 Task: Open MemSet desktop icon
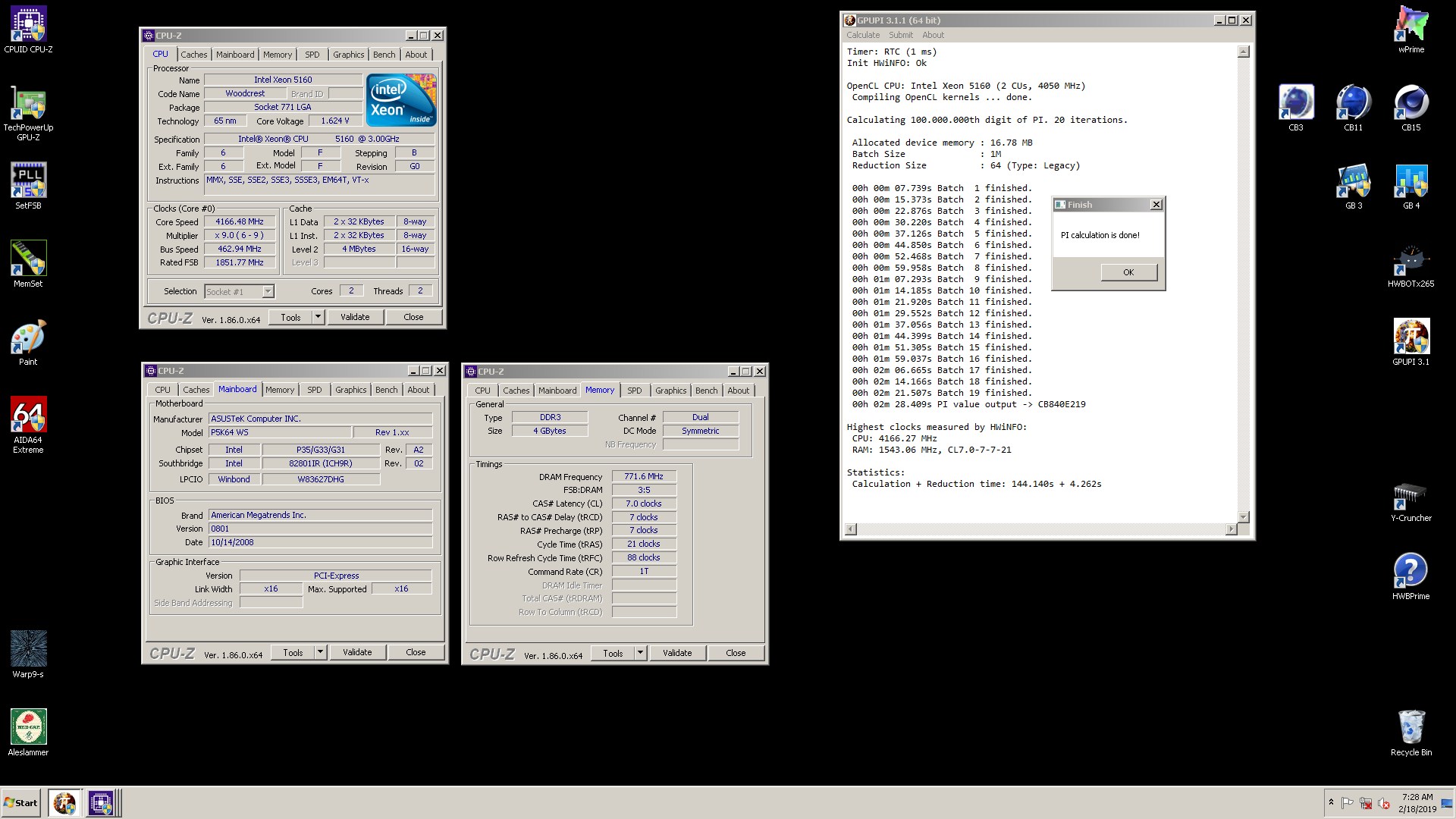(x=28, y=264)
